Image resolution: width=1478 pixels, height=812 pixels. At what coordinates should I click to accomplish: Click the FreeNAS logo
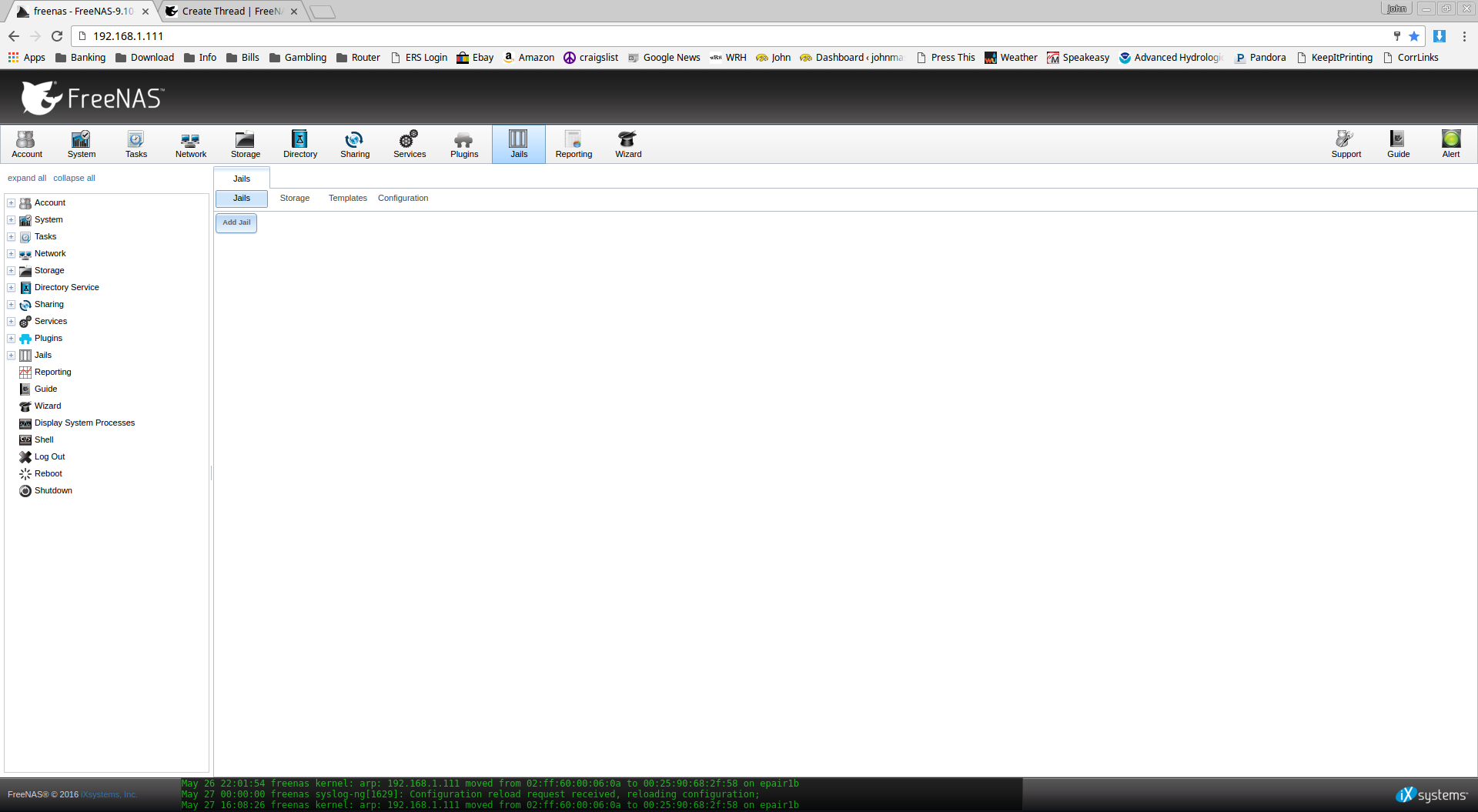[92, 98]
